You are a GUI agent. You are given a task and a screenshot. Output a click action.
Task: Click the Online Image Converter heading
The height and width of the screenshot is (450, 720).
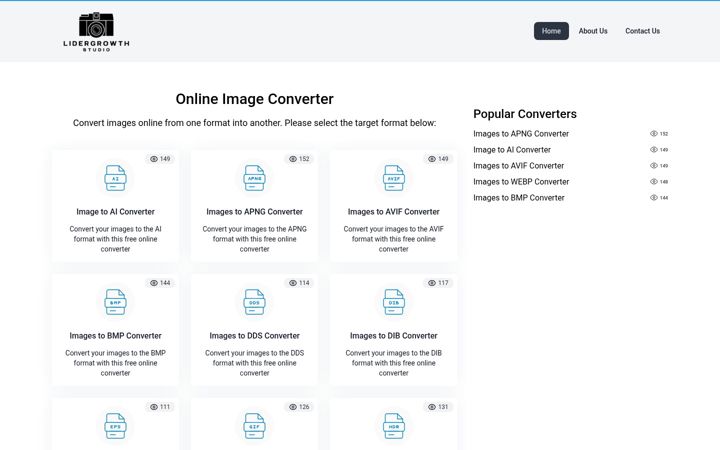click(254, 99)
